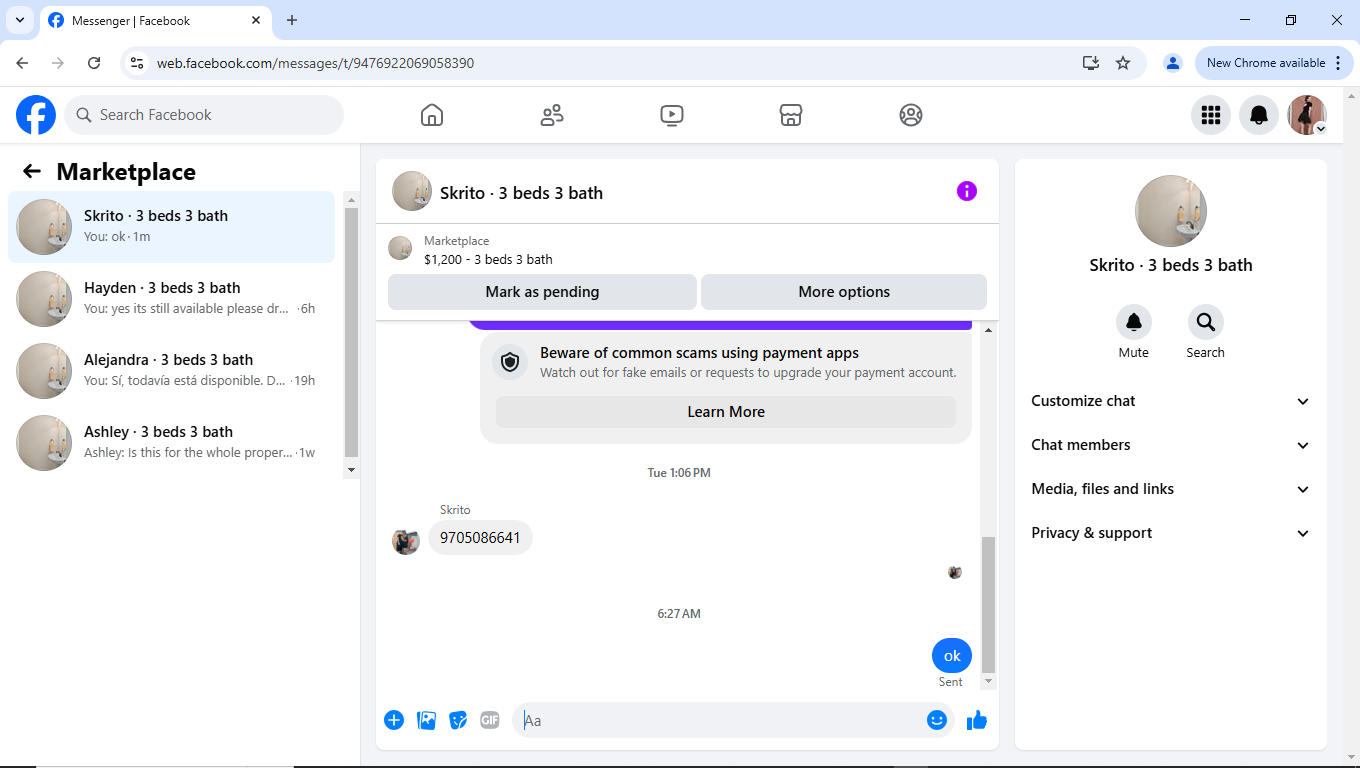
Task: Click the shield icon in scam warning
Action: [x=510, y=362]
